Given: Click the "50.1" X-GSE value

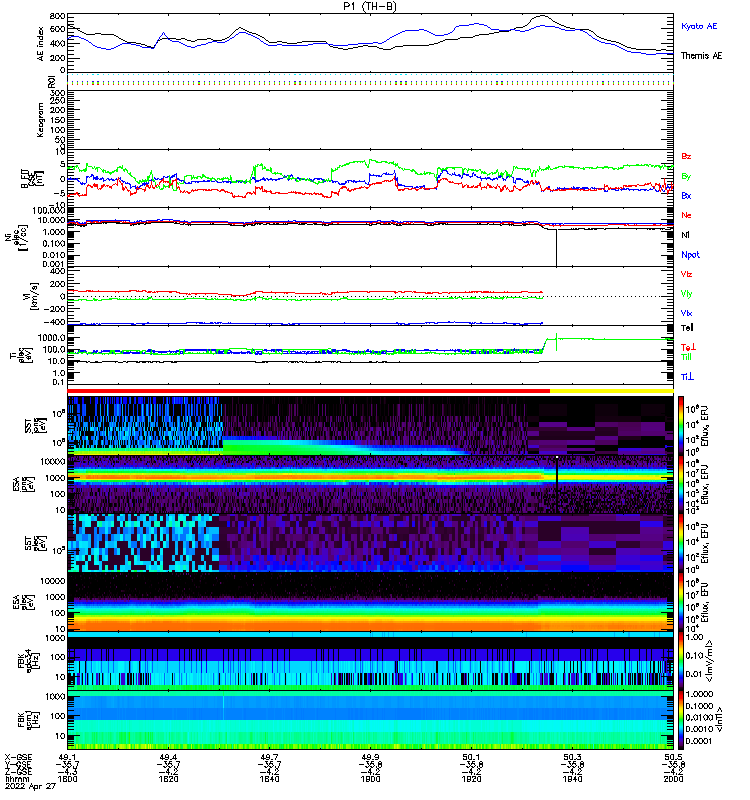Looking at the screenshot, I should pyautogui.click(x=471, y=757).
